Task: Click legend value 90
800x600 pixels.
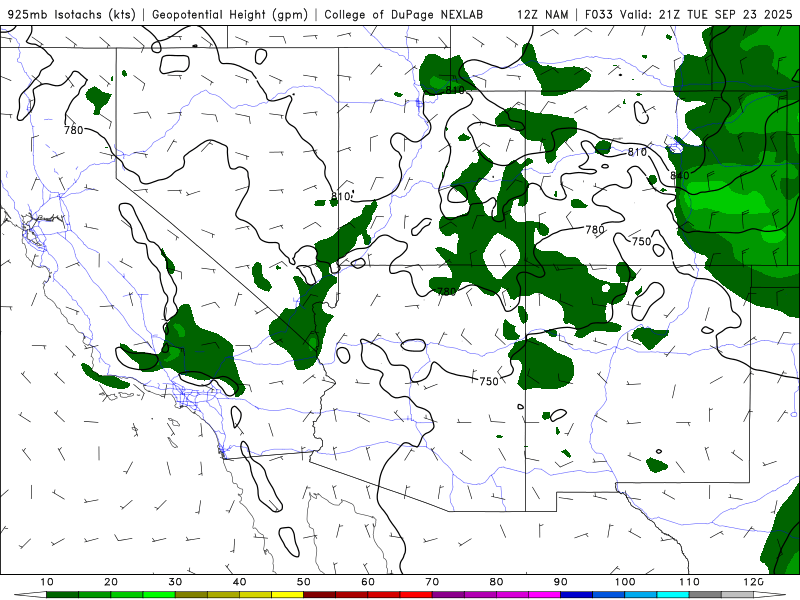Action: tap(561, 582)
